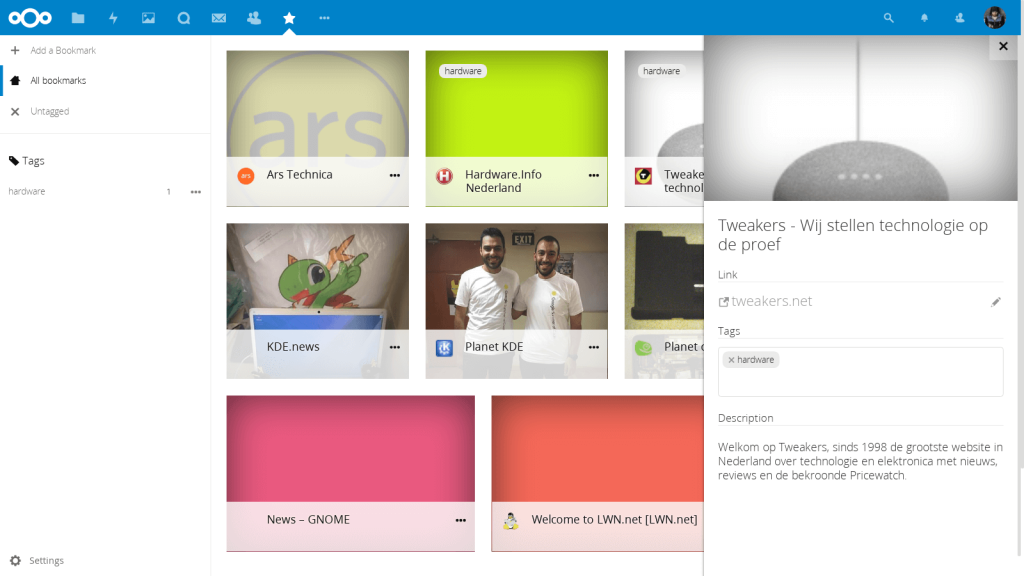Open Settings at the sidebar bottom
The height and width of the screenshot is (576, 1024).
[46, 561]
